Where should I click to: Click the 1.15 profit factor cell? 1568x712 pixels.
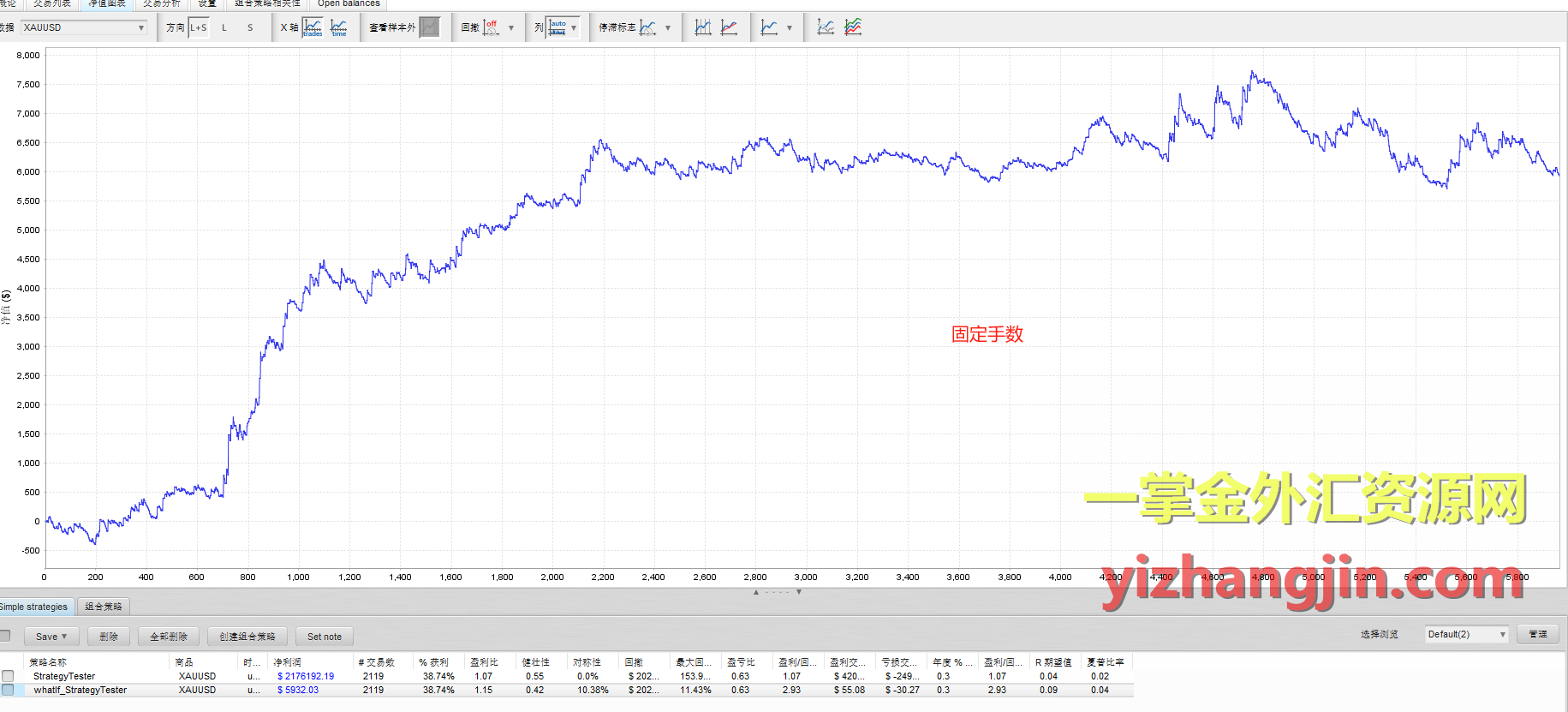click(x=484, y=690)
